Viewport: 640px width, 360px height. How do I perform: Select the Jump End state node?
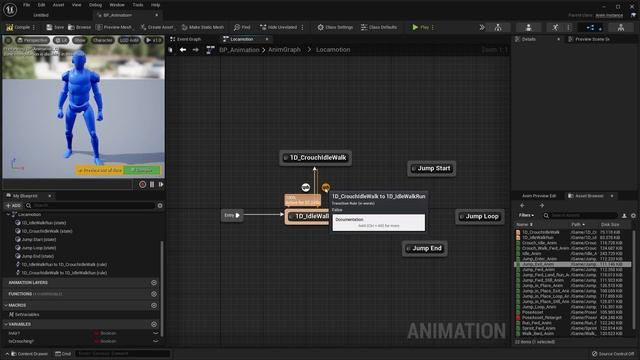click(424, 248)
